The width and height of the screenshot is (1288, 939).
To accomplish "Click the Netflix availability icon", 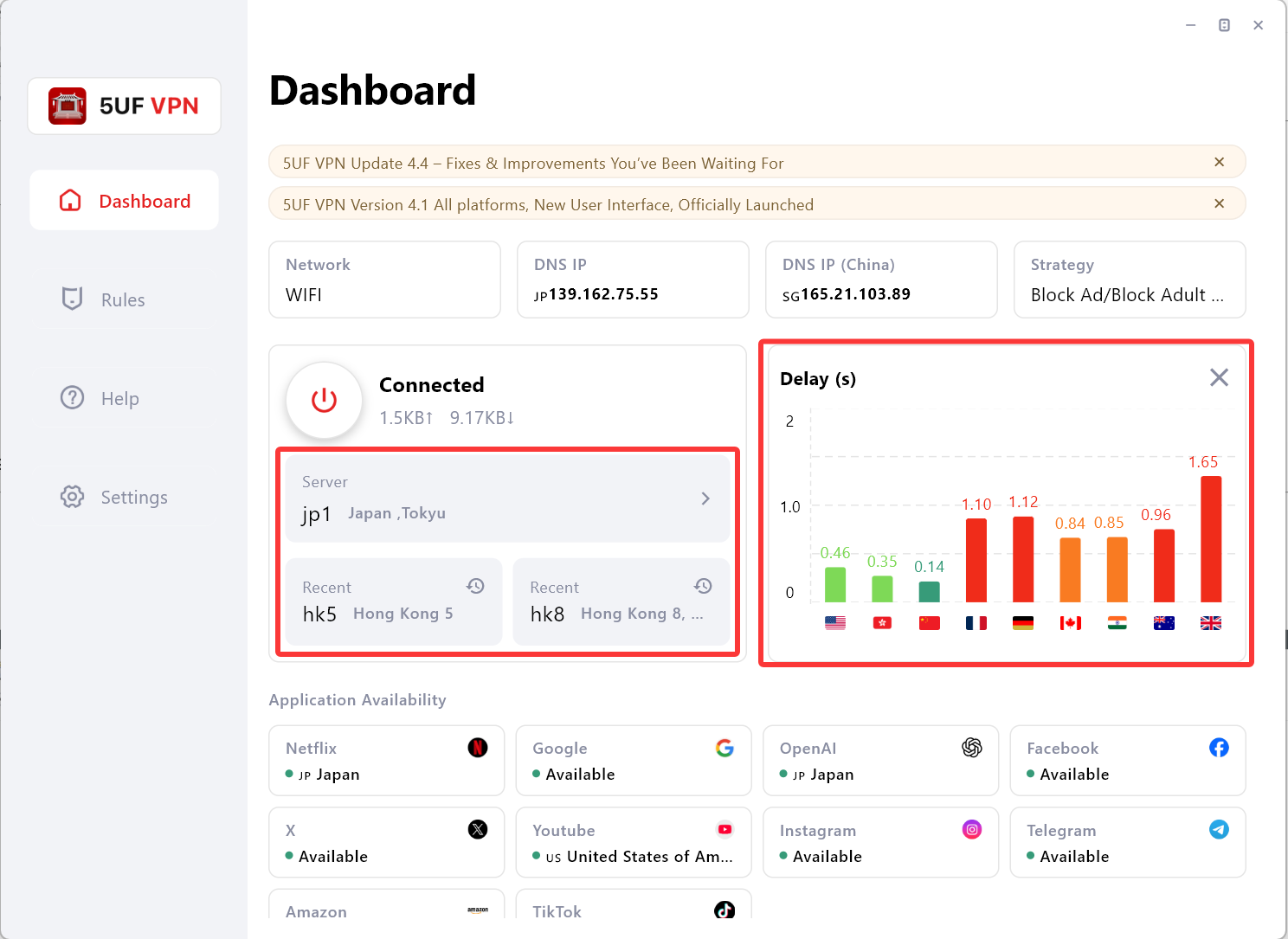I will click(478, 748).
